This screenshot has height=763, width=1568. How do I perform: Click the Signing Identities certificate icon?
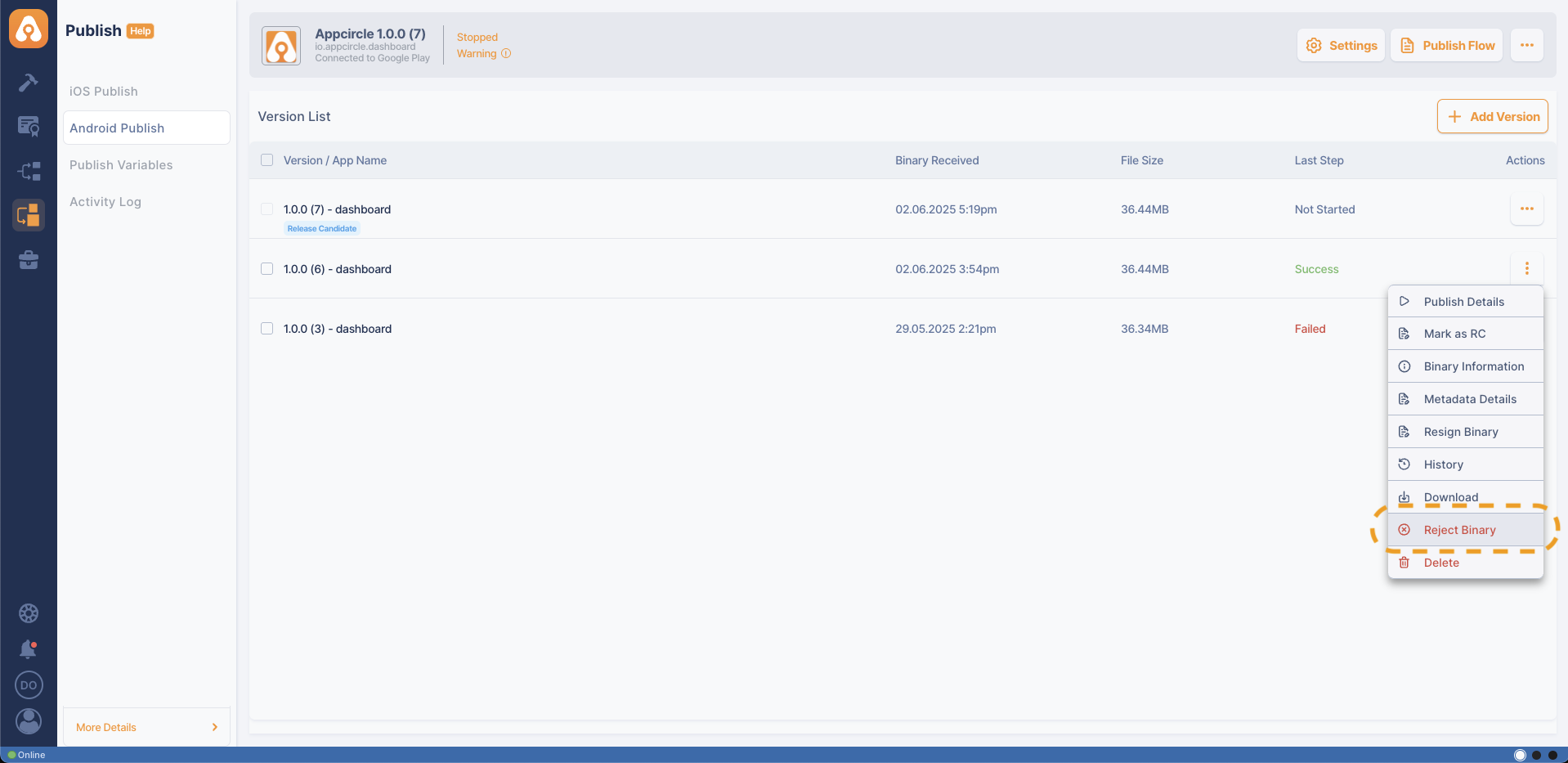click(x=29, y=126)
